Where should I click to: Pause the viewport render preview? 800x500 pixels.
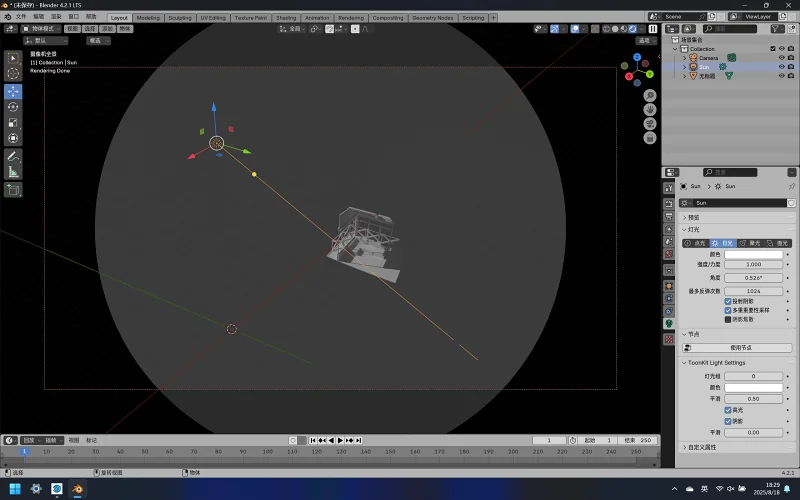tap(653, 29)
